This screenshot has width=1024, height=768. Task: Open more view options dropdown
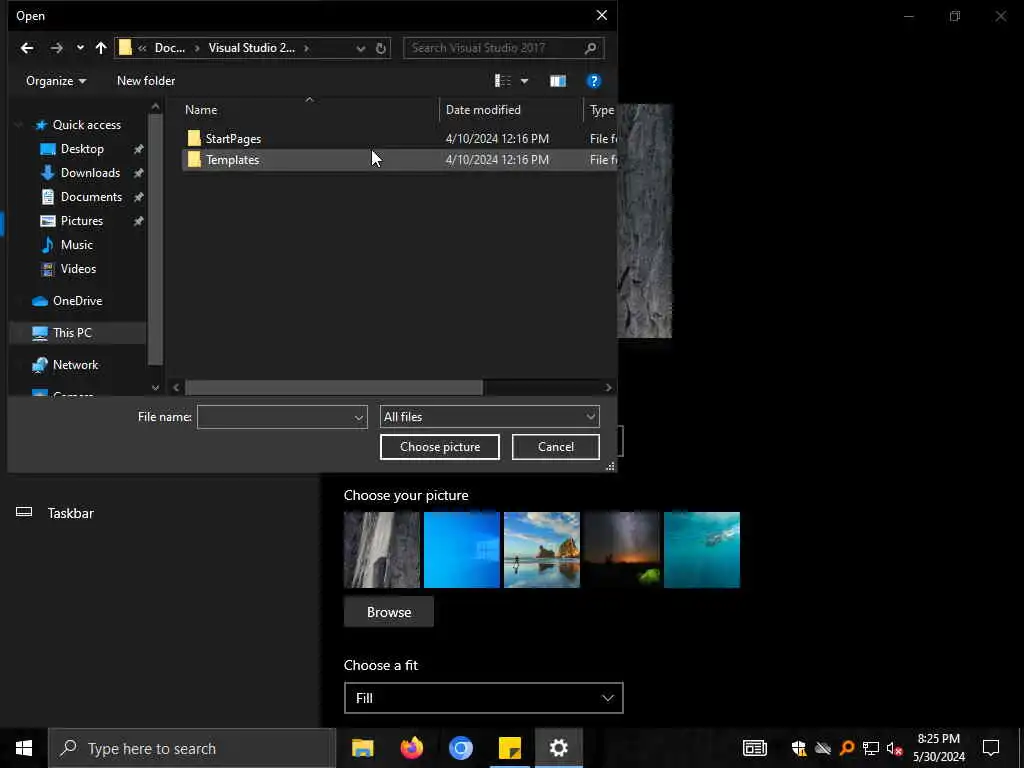point(524,81)
